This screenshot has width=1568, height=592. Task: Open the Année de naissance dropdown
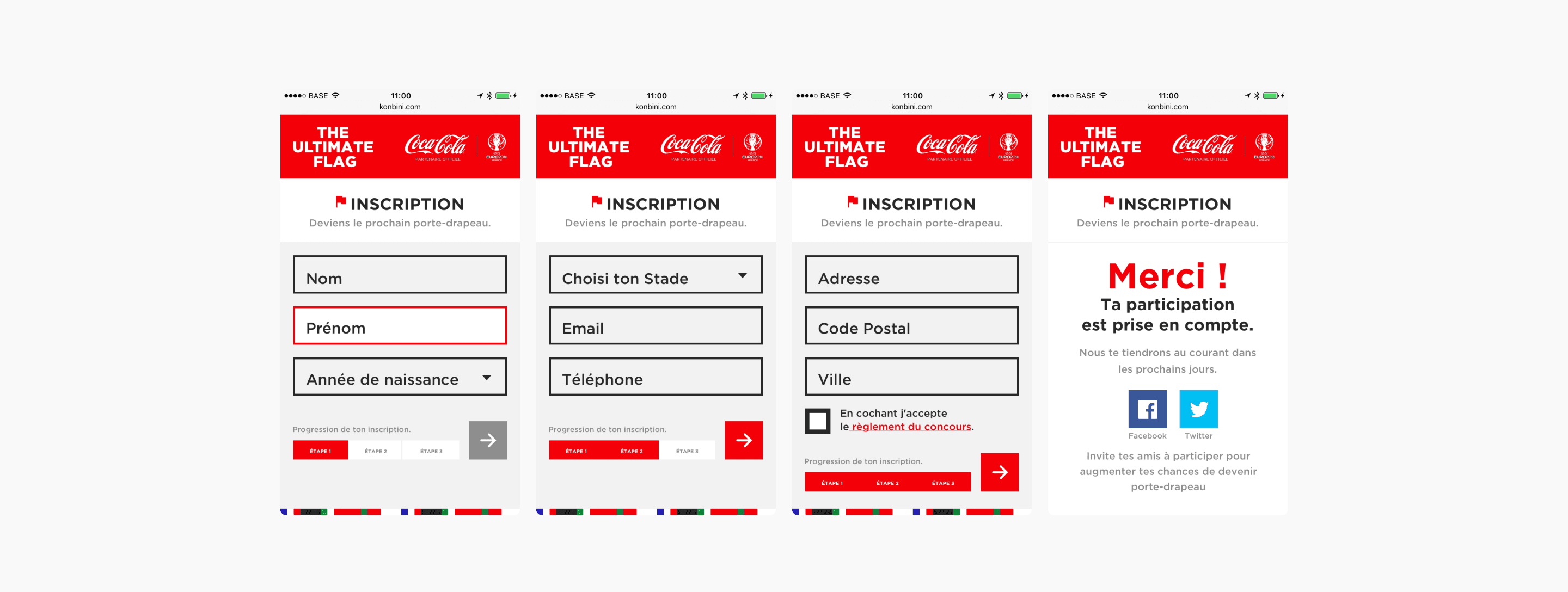[400, 377]
